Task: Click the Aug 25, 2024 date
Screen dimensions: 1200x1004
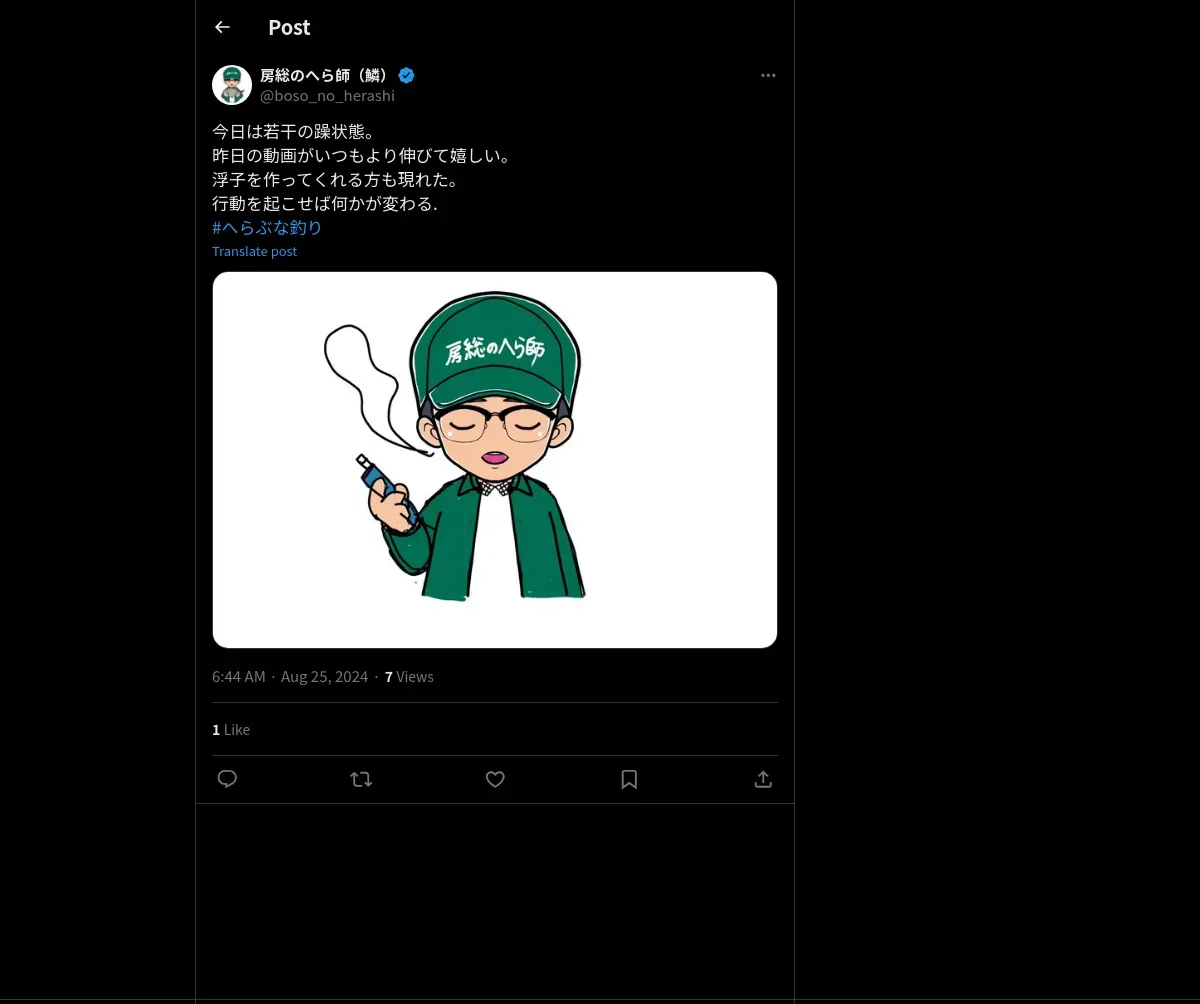Action: [324, 677]
